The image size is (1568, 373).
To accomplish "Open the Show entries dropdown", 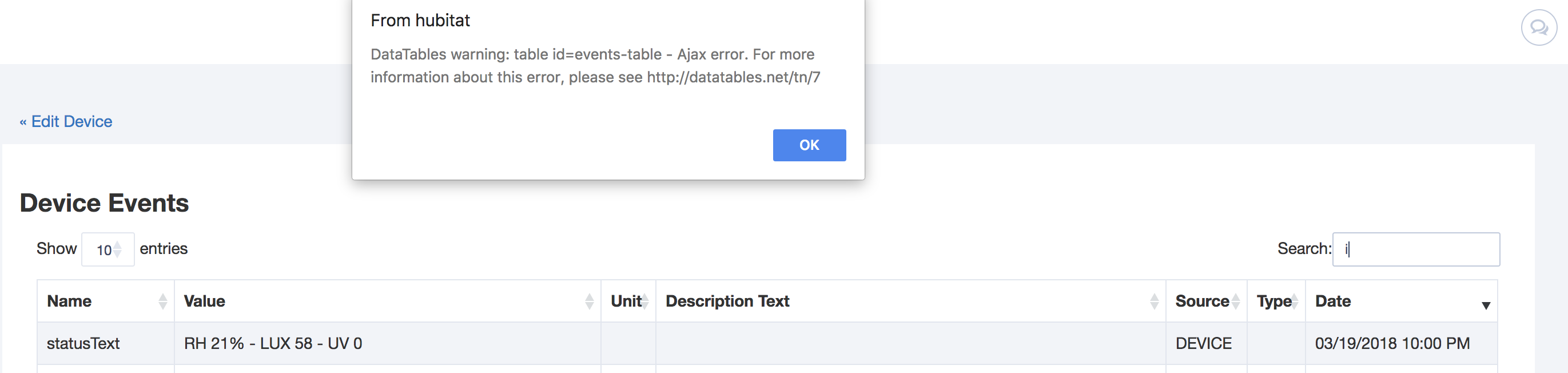I will point(108,249).
